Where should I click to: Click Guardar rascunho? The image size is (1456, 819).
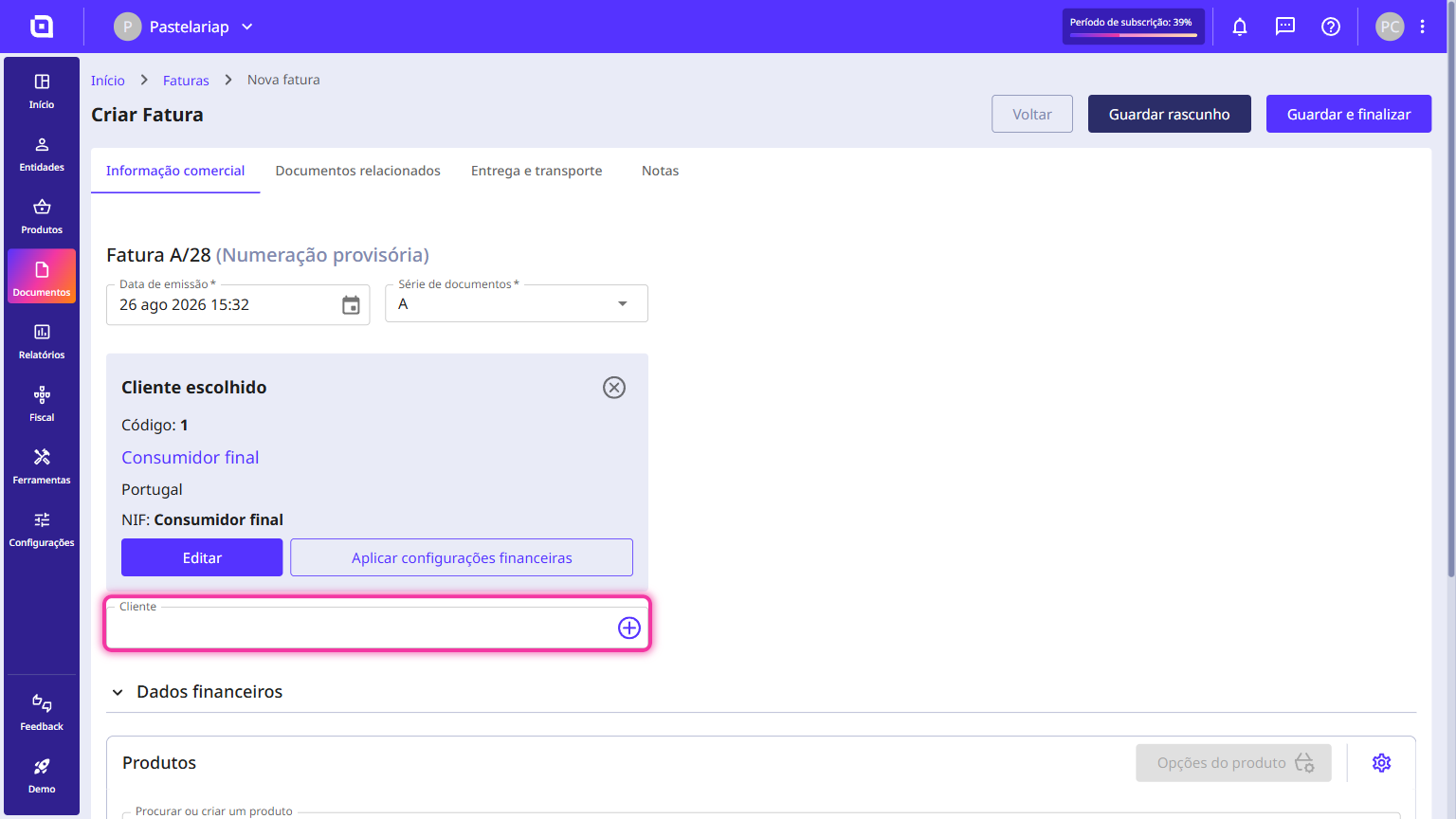(1170, 114)
